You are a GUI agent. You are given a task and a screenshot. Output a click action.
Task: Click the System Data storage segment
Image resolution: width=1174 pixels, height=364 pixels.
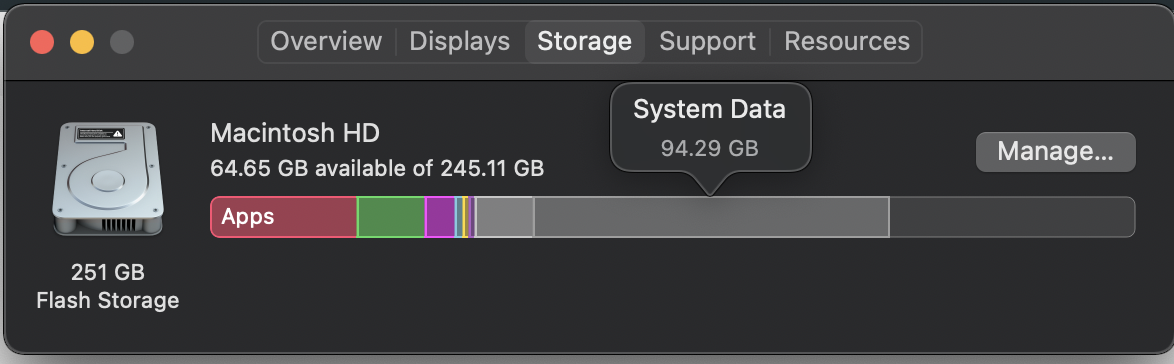[x=711, y=217]
